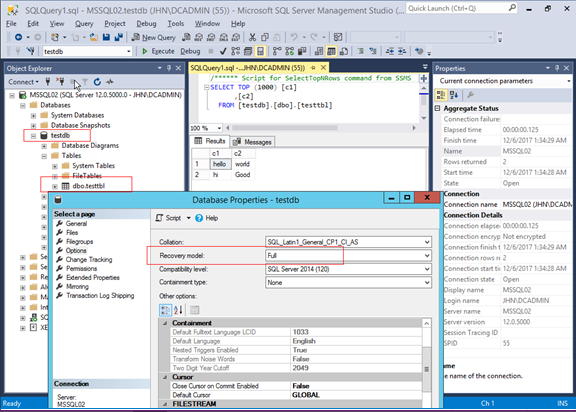The image size is (576, 412).
Task: Collapse the Cursor options group
Action: (165, 377)
